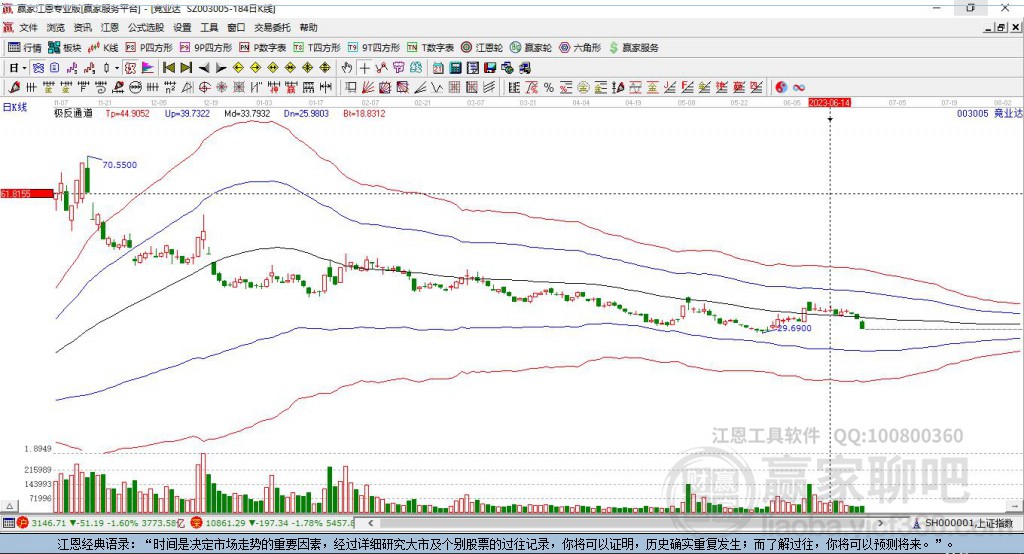Click the Dn=25.9803 indicator value

[306, 113]
